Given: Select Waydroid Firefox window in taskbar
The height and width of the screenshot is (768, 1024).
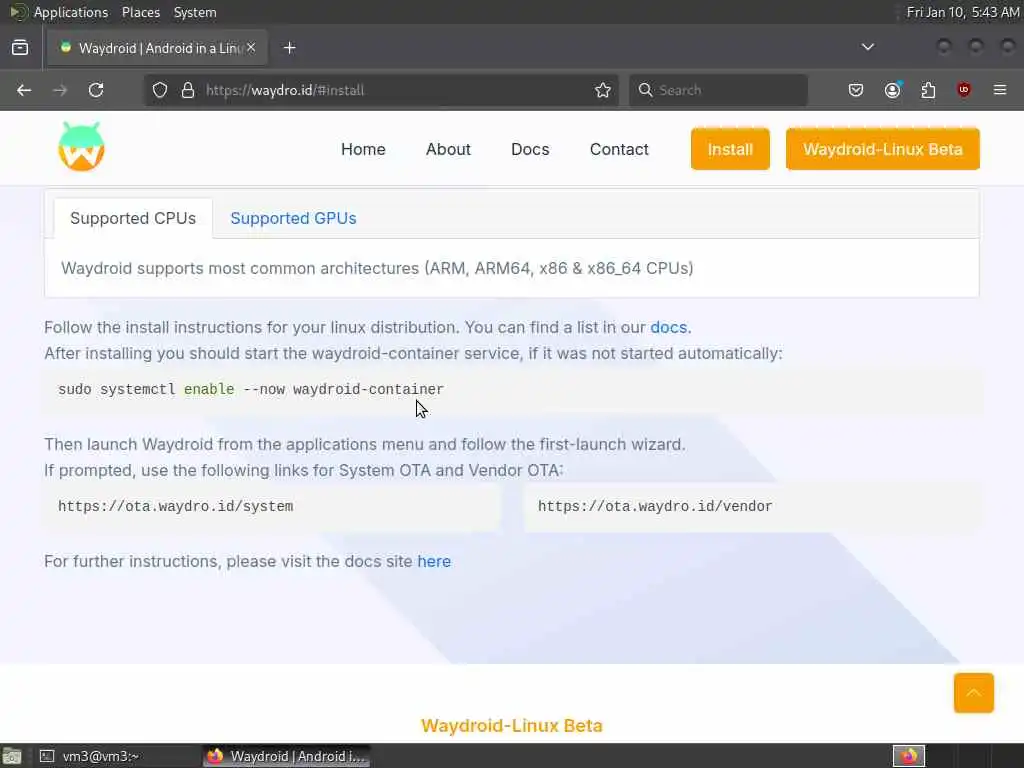Looking at the screenshot, I should coord(287,756).
